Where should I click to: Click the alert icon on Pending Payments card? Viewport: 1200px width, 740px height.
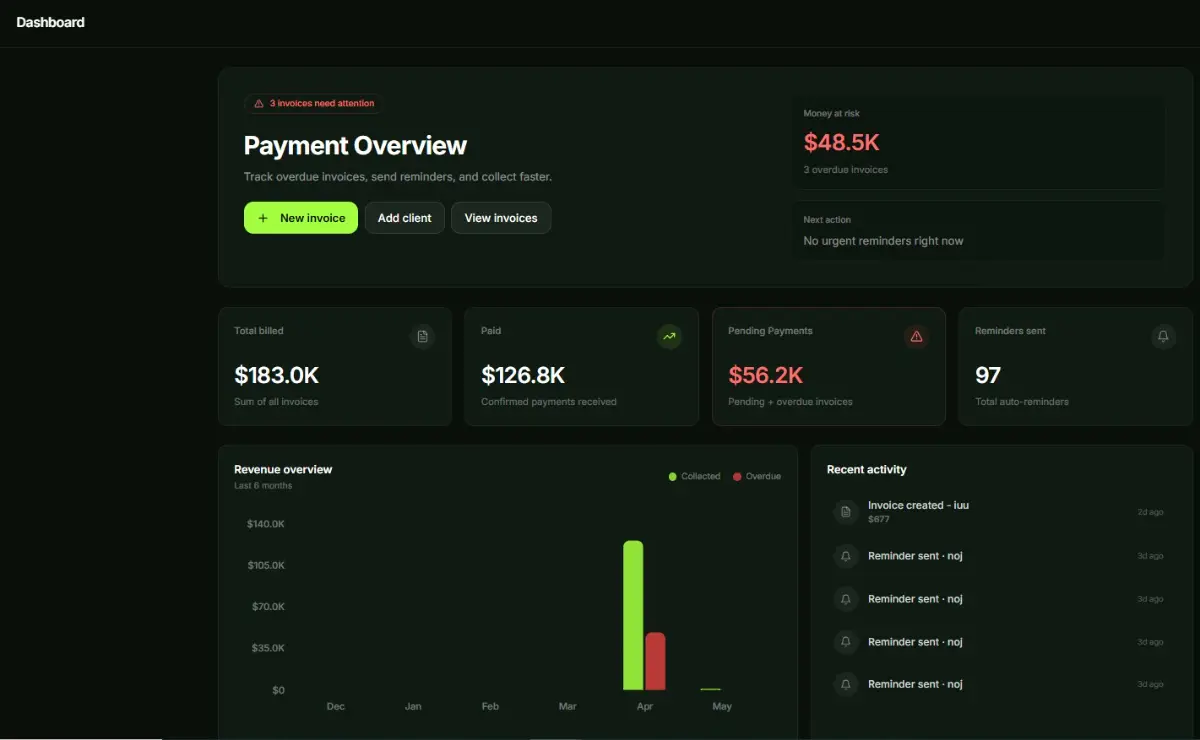click(x=916, y=337)
